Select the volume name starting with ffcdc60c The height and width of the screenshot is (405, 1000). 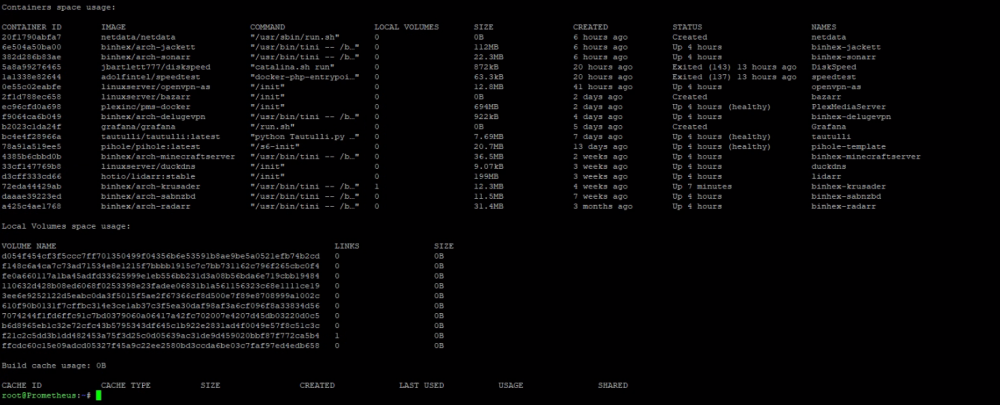(x=161, y=346)
